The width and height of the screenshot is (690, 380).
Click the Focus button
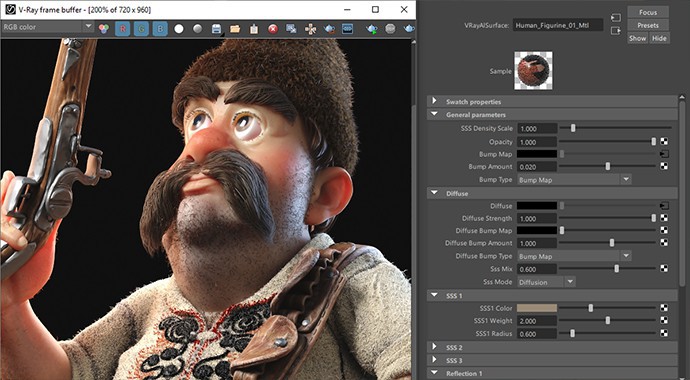(x=648, y=12)
